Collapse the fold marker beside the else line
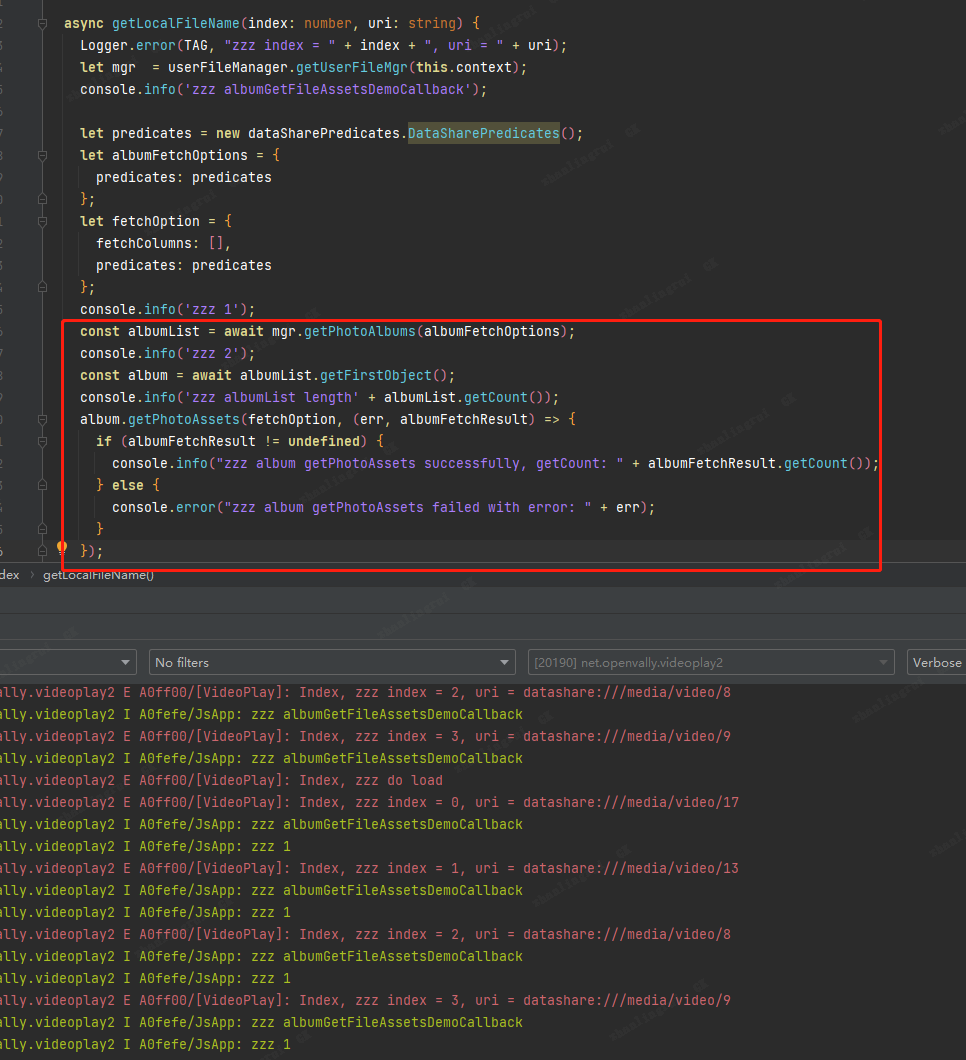 click(43, 485)
